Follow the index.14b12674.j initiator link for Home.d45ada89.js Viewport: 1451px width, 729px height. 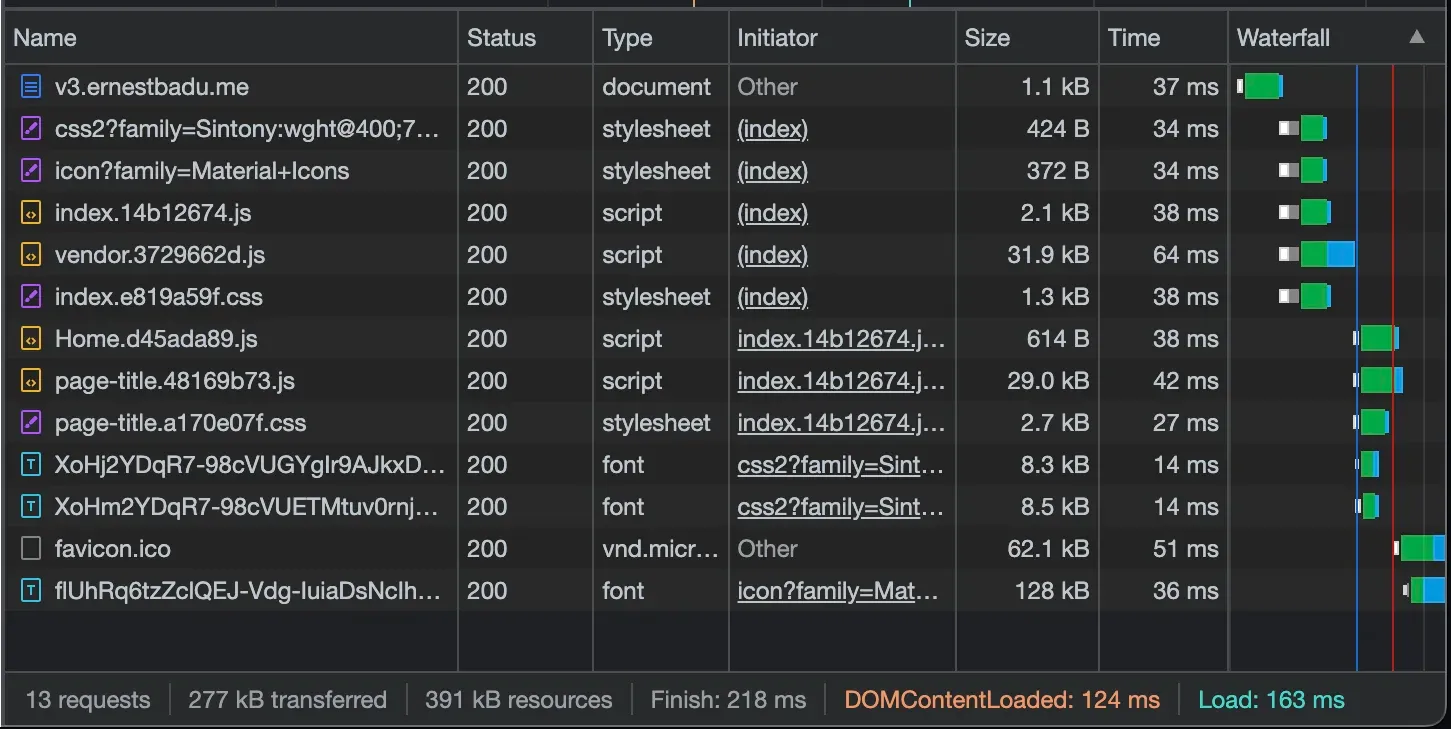point(840,338)
